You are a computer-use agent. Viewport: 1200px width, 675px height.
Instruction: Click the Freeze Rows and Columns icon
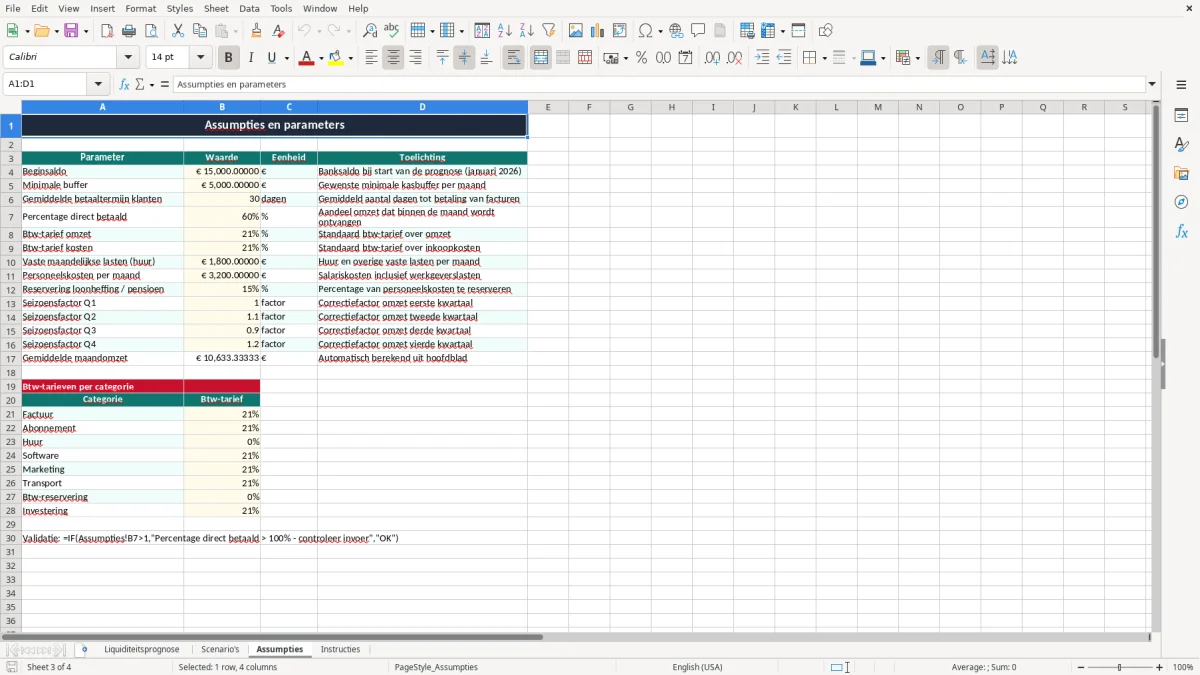(768, 31)
